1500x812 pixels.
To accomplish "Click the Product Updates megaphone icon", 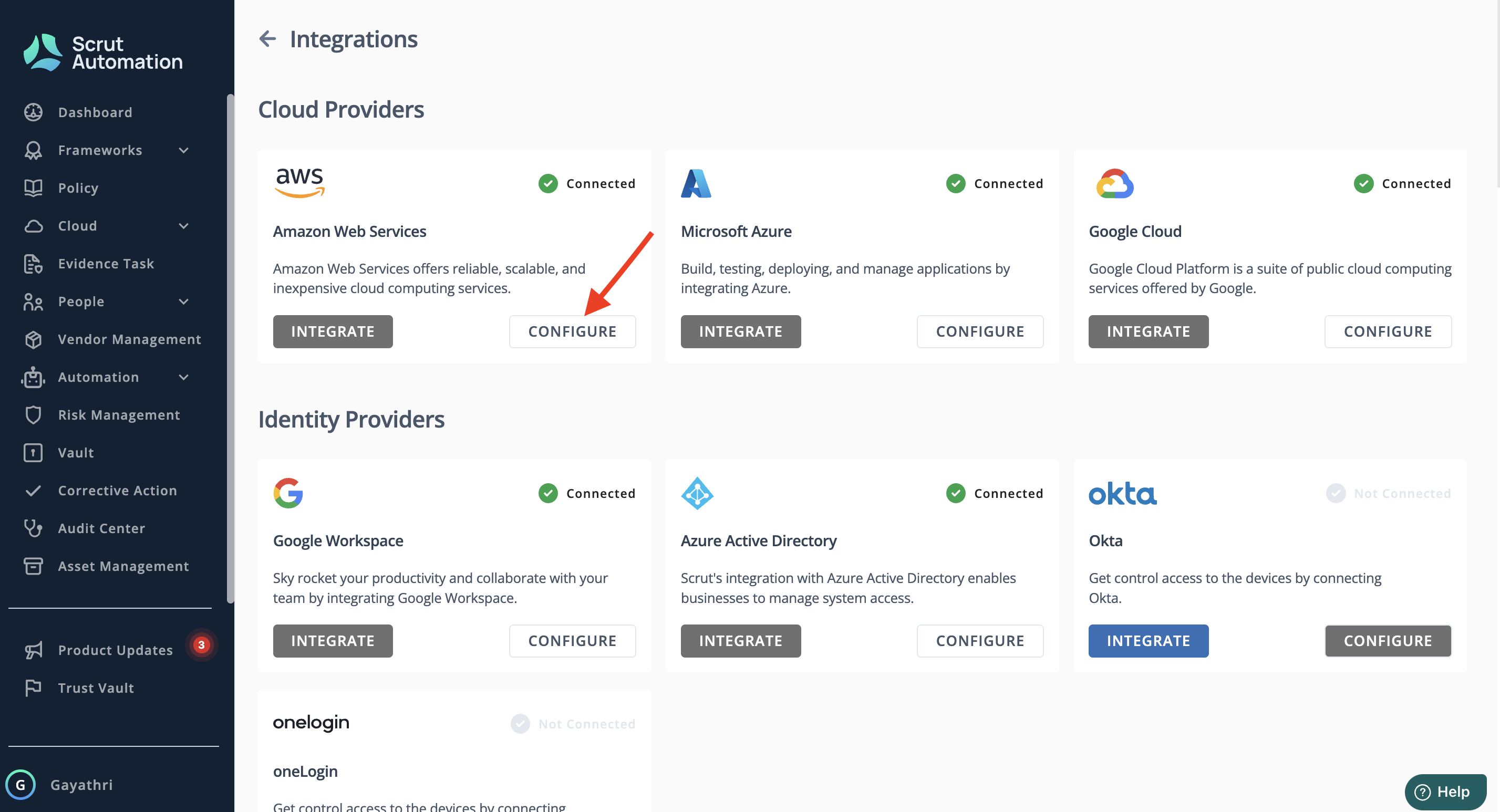I will point(33,650).
